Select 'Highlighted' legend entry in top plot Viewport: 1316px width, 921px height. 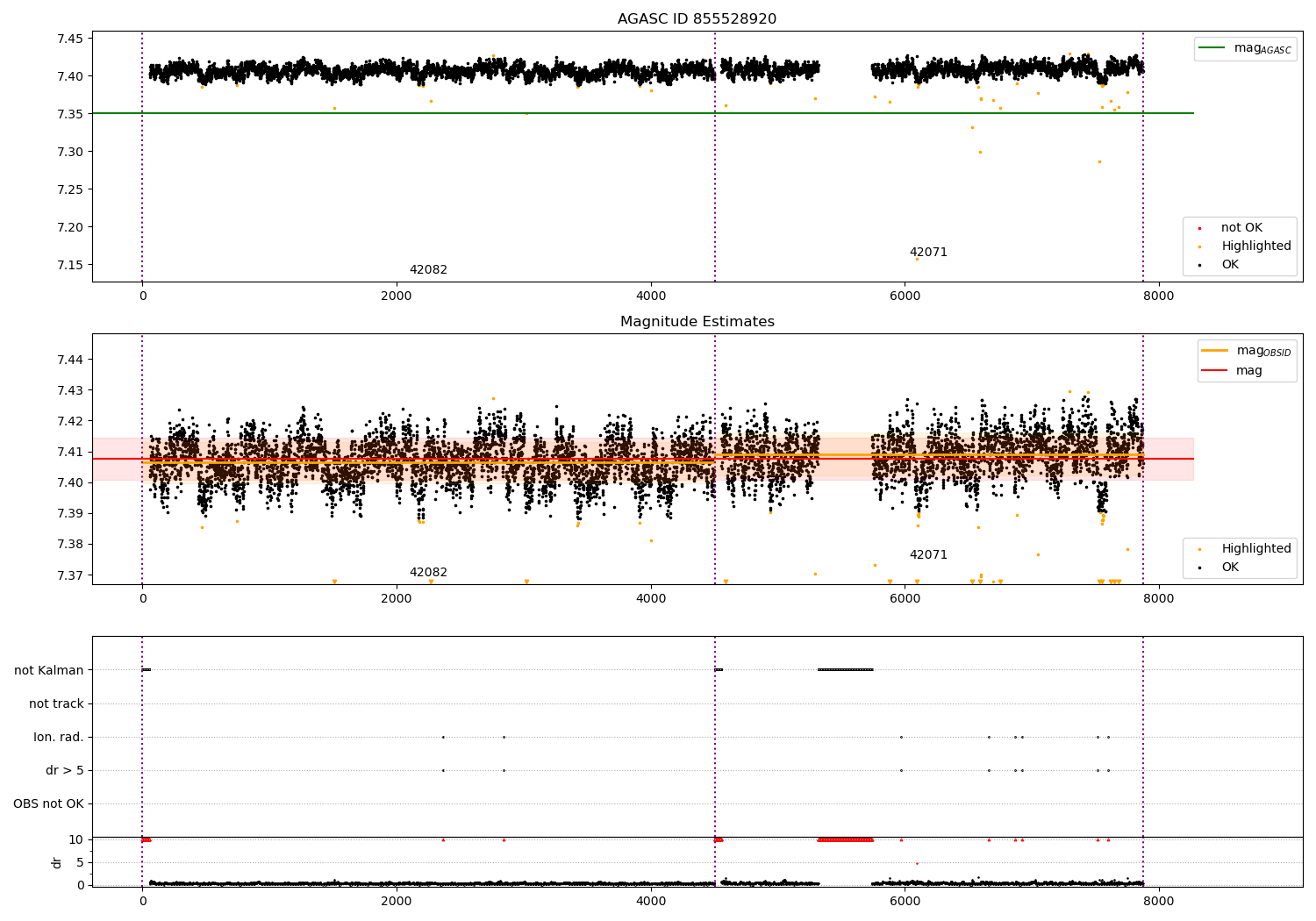click(x=1255, y=246)
